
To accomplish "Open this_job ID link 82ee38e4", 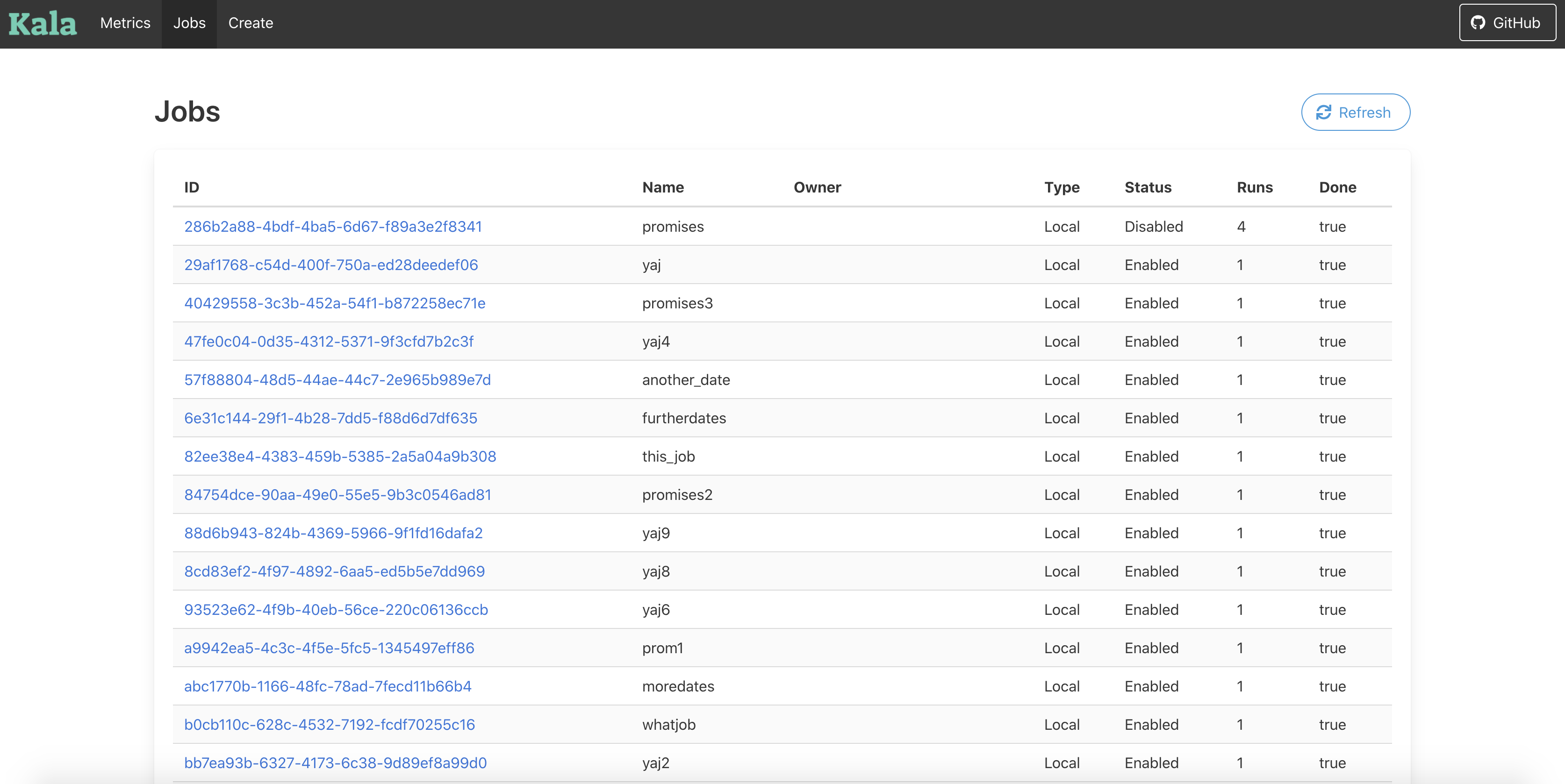I will point(340,456).
